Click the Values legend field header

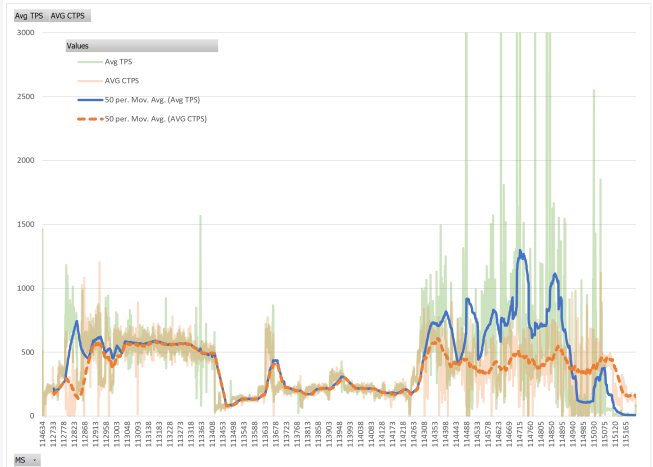coord(142,46)
